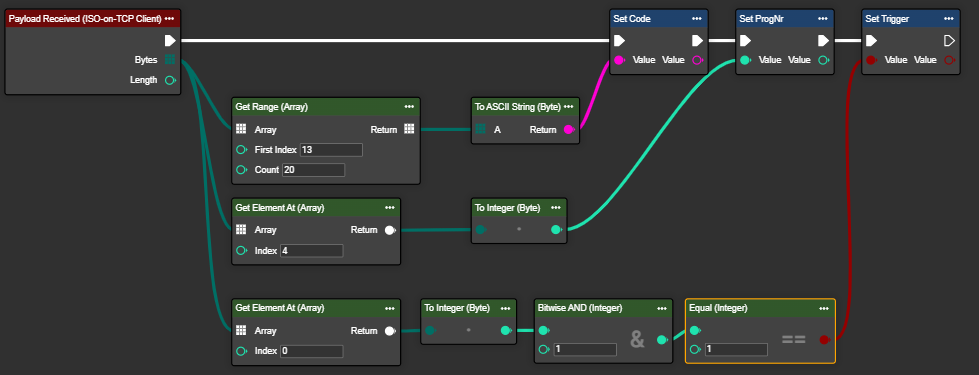Select the Set Trigger node header

click(x=910, y=19)
